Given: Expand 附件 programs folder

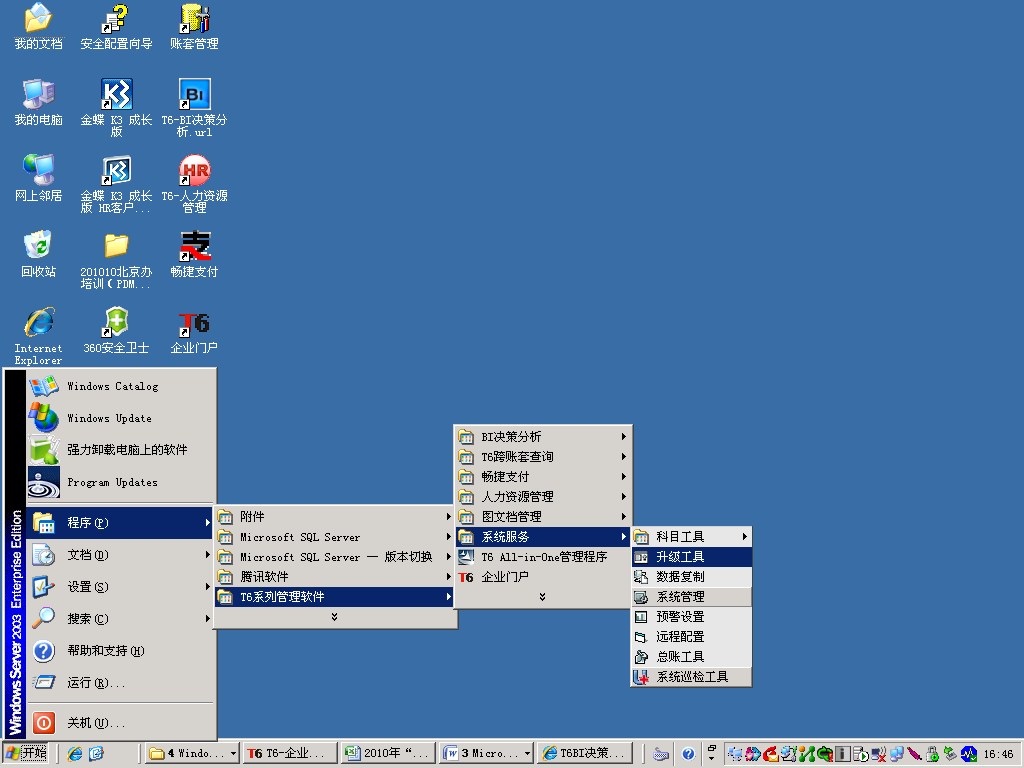Looking at the screenshot, I should 335,517.
